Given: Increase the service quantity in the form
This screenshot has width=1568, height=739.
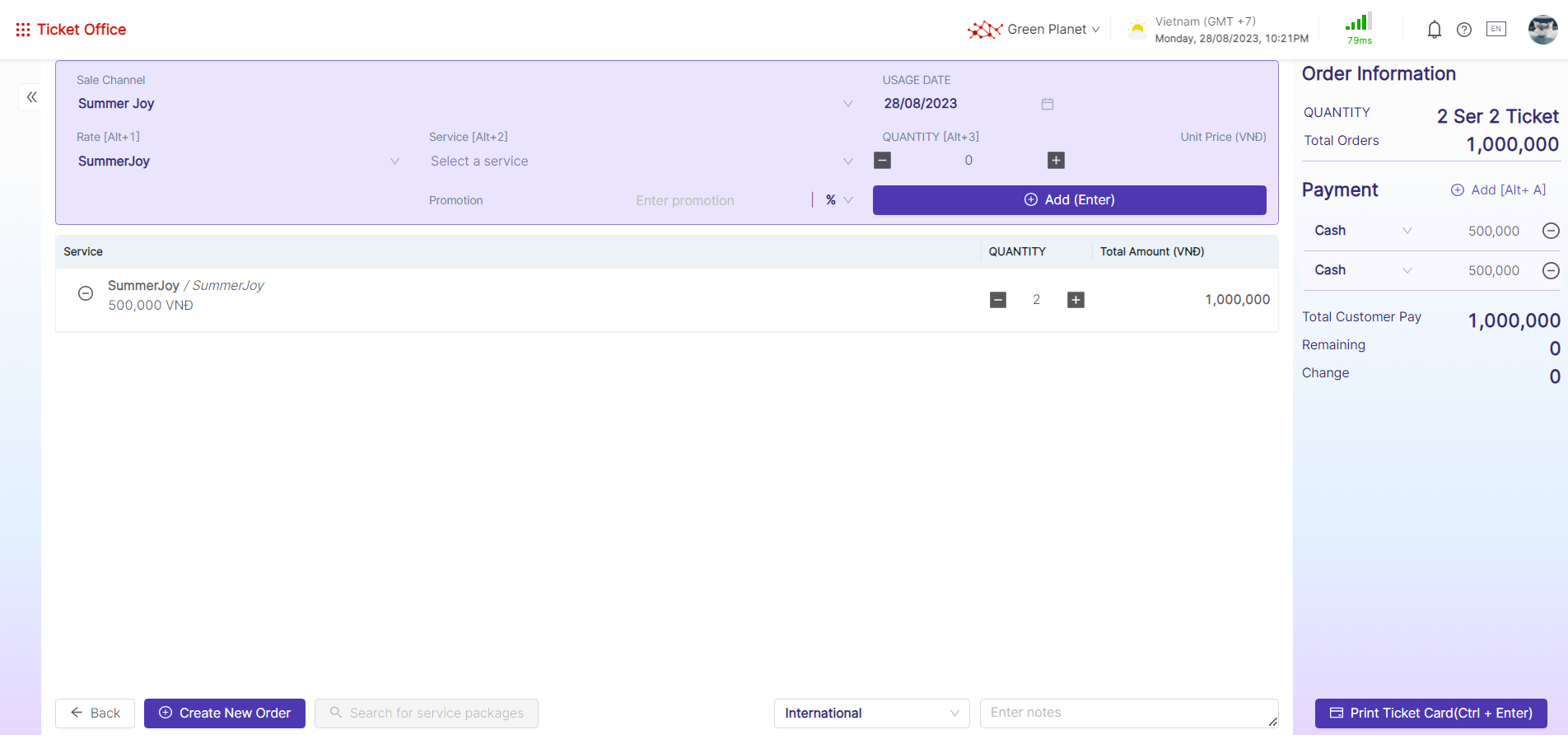Looking at the screenshot, I should pyautogui.click(x=1057, y=161).
